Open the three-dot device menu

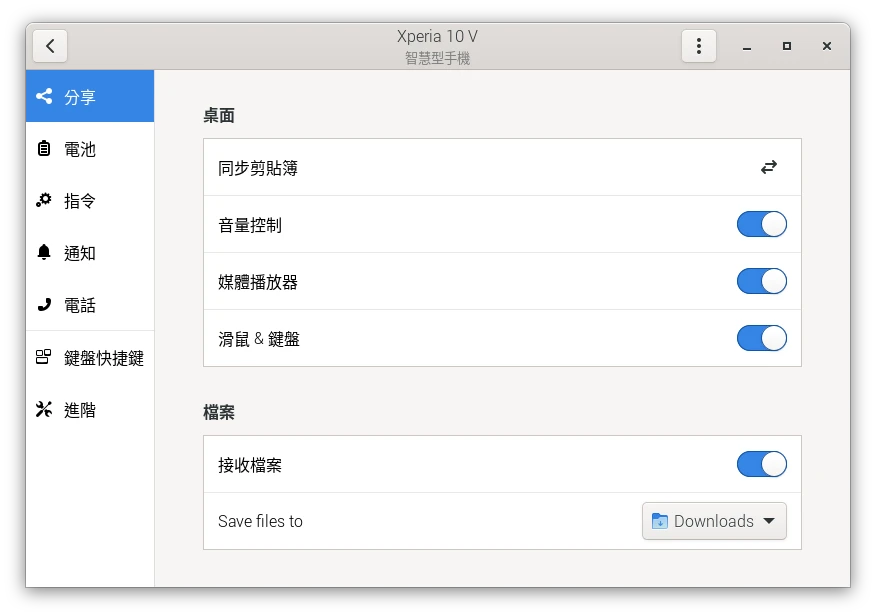699,46
